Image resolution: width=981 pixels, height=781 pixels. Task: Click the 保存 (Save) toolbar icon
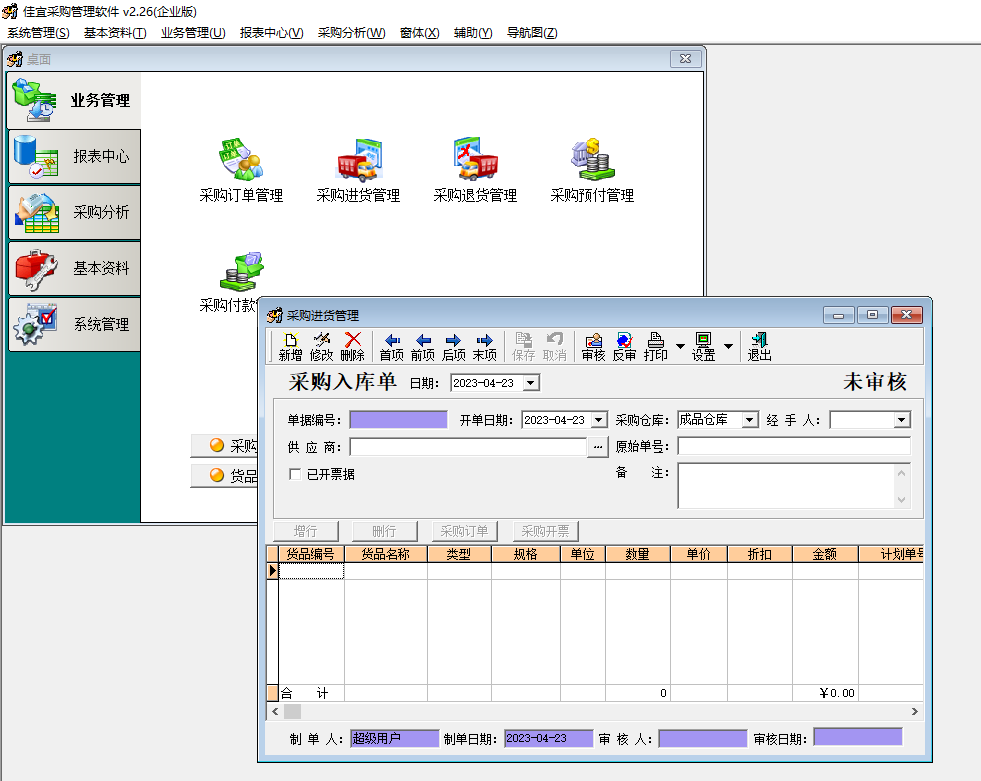tap(524, 347)
